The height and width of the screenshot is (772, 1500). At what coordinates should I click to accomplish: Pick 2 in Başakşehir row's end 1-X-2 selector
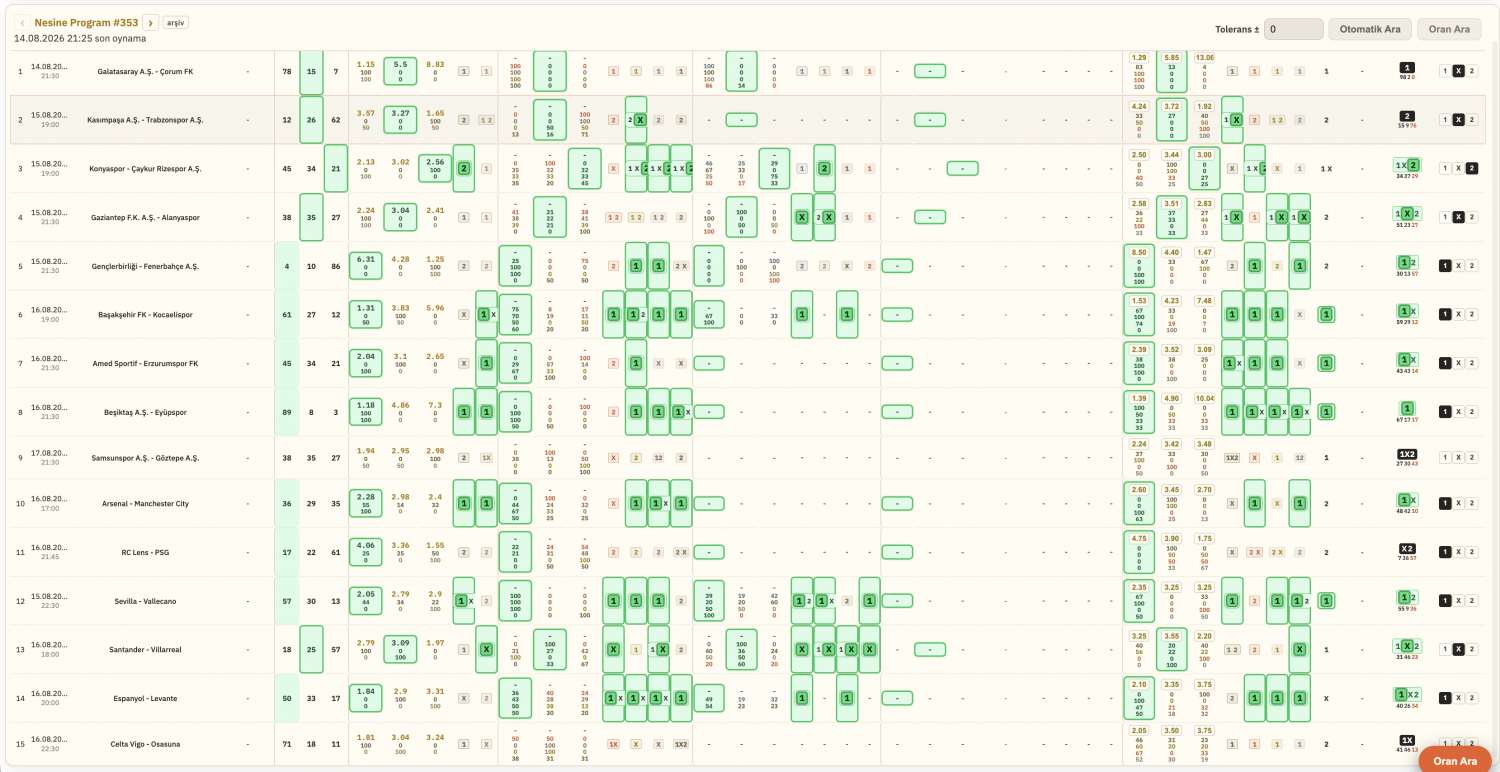(x=1472, y=314)
